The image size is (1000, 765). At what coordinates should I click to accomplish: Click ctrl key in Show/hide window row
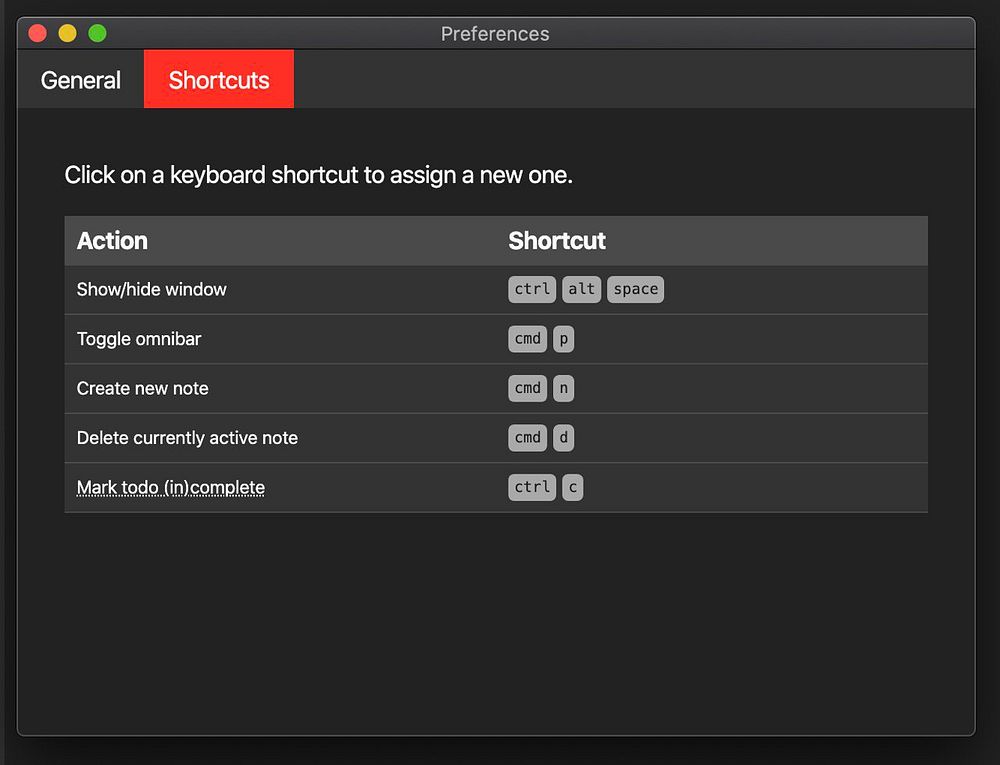[x=531, y=290]
